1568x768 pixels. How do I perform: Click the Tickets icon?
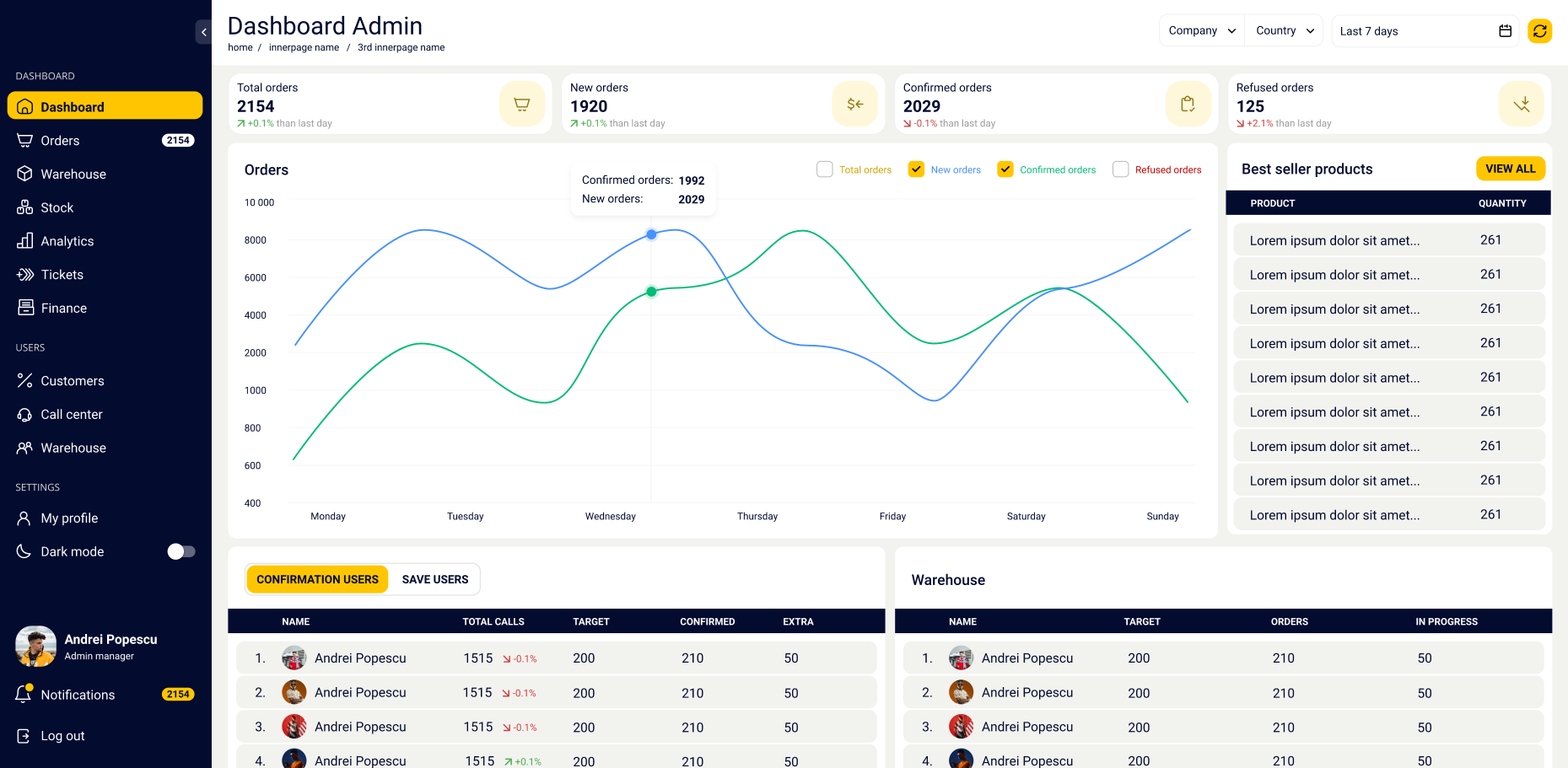pyautogui.click(x=25, y=274)
